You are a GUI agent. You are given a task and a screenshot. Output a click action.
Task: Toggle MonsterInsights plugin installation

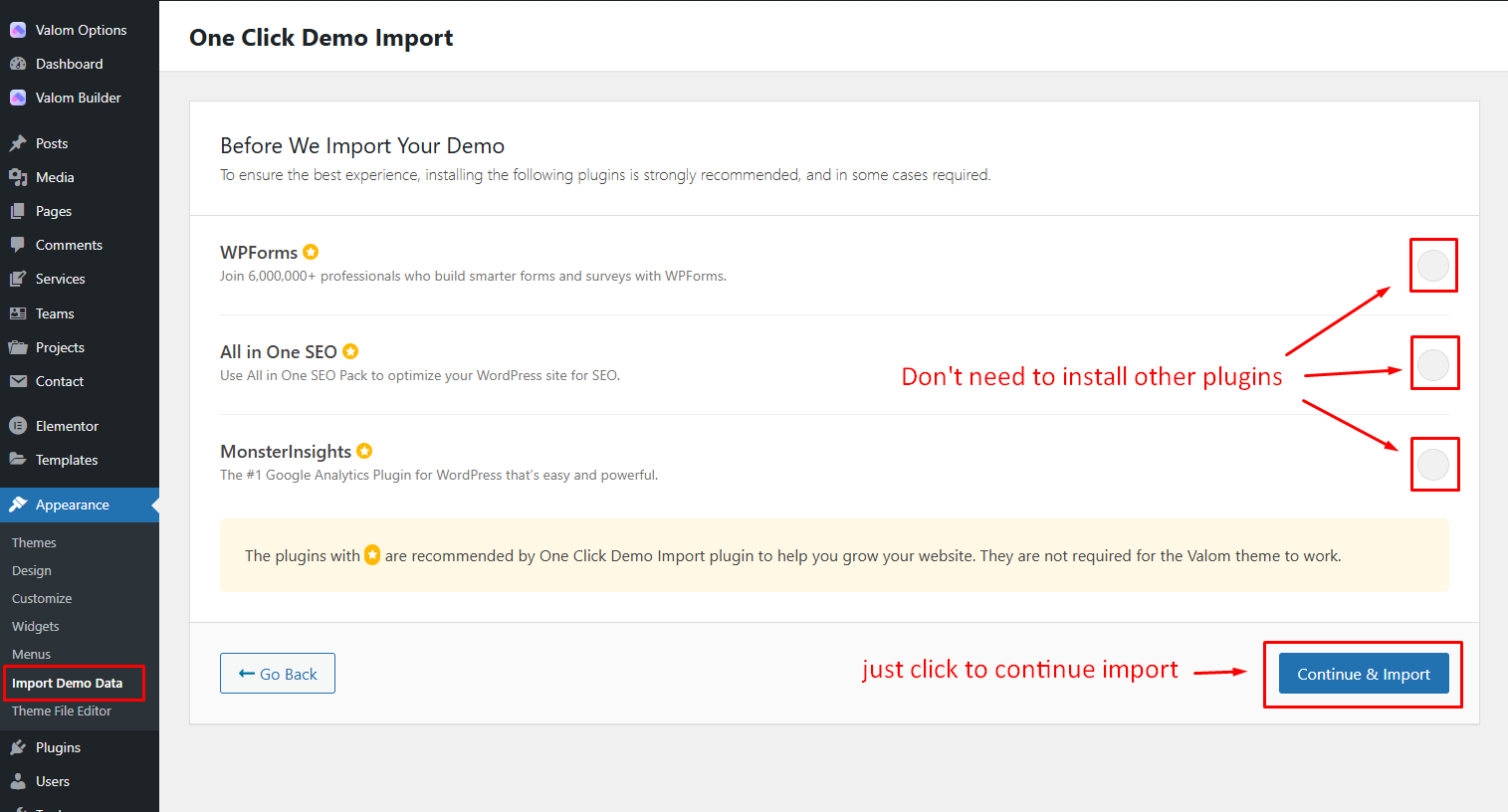[x=1432, y=465]
